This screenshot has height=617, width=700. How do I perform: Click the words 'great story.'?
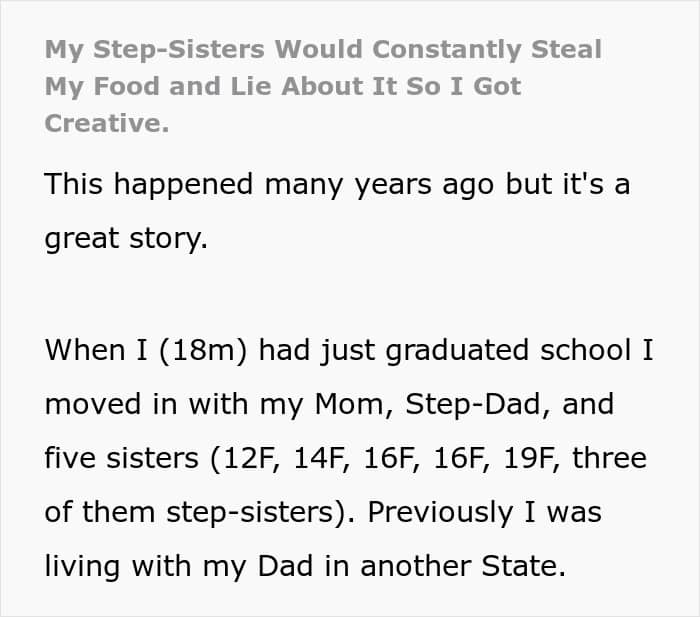coord(126,239)
